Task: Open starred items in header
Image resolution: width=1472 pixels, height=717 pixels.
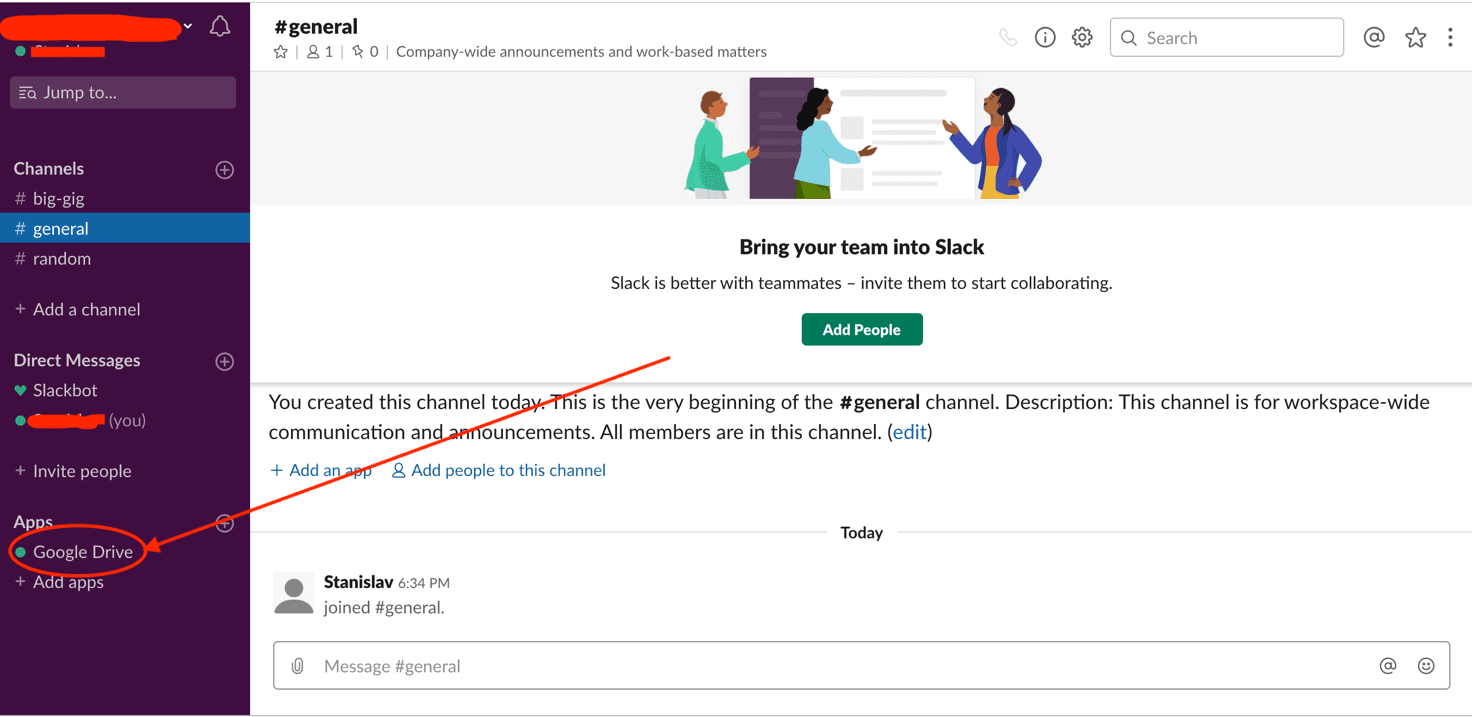Action: click(x=1415, y=38)
